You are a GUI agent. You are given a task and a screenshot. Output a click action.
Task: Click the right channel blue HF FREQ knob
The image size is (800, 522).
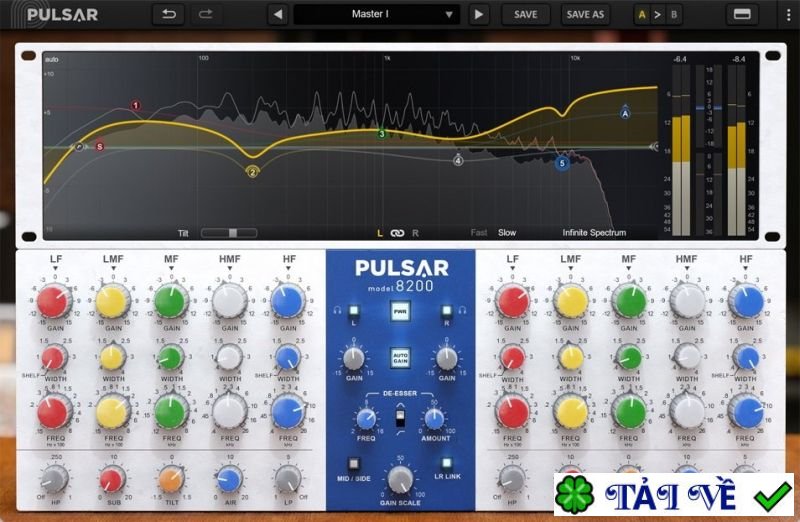(x=745, y=412)
